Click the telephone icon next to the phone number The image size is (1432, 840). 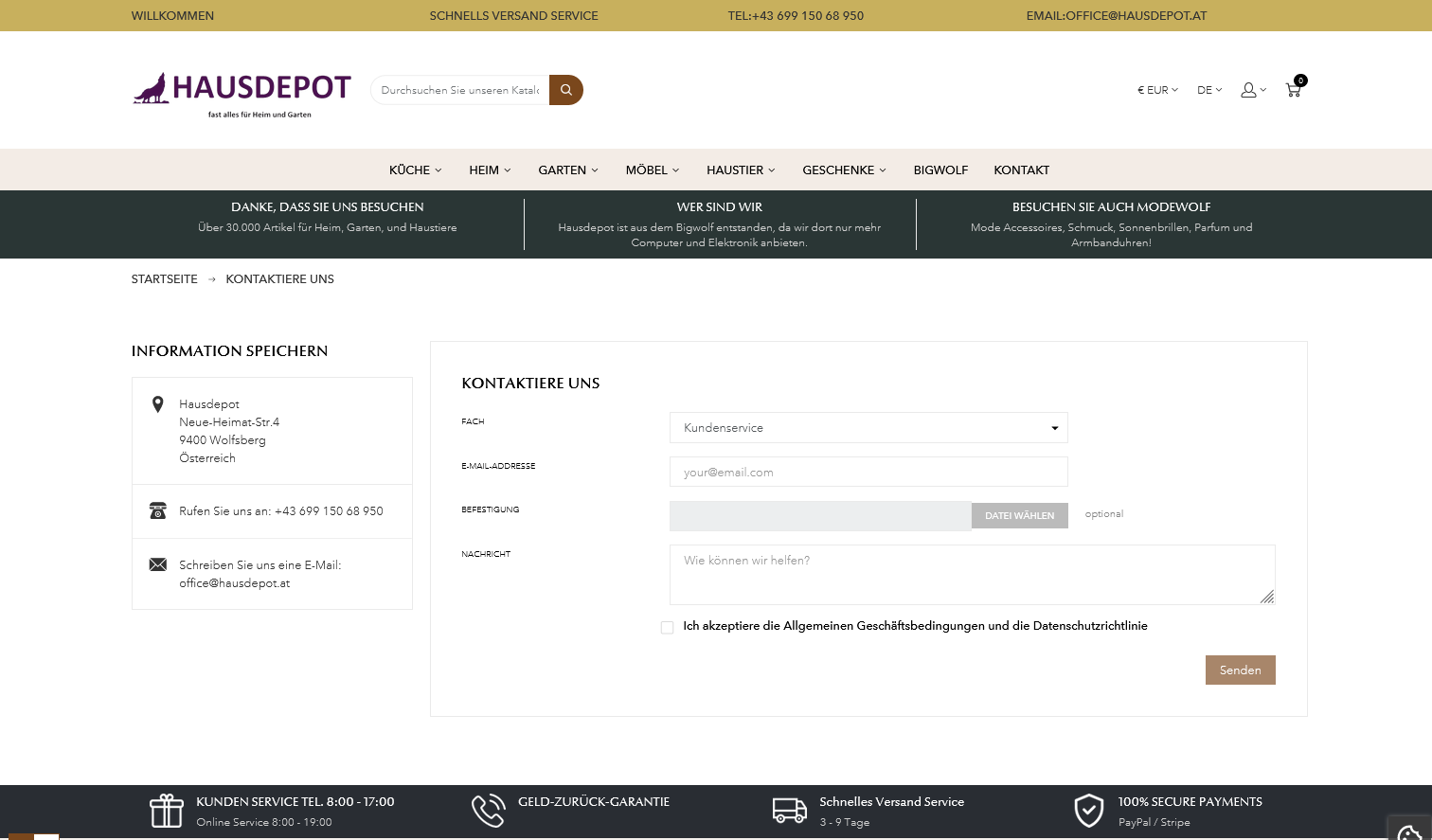tap(157, 510)
